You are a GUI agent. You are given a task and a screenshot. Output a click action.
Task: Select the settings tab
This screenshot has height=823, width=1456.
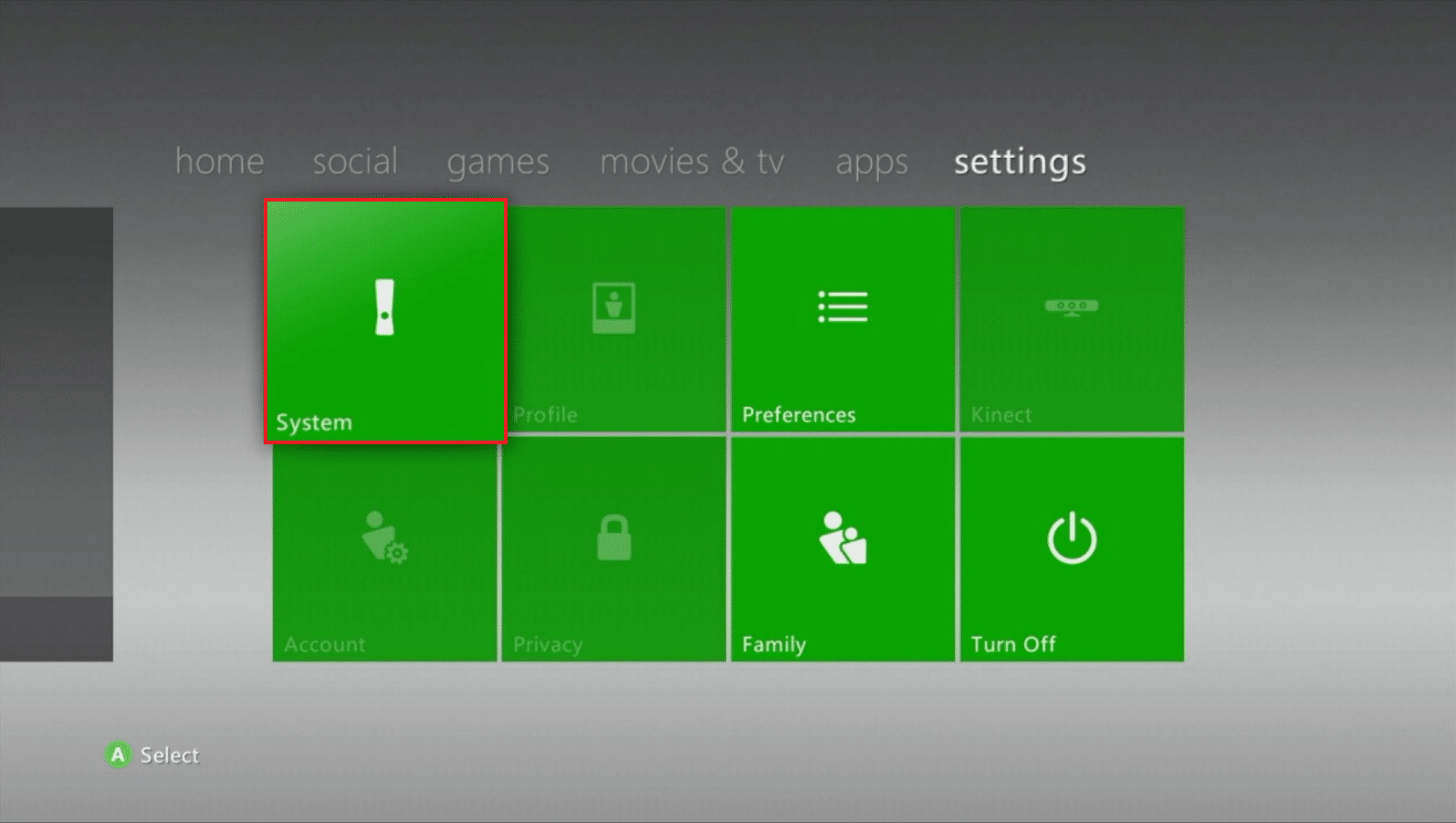1020,162
